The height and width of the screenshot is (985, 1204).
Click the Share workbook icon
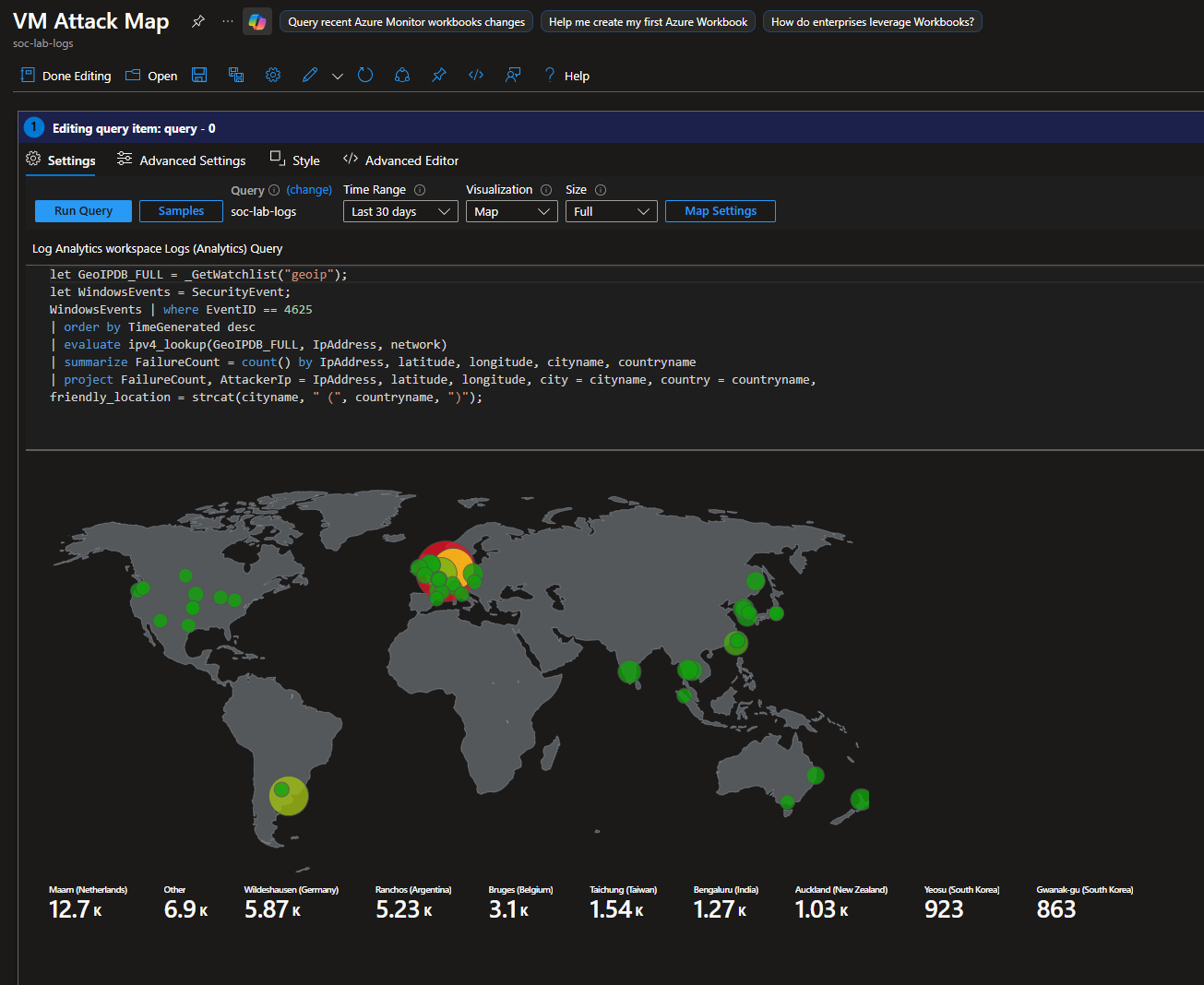pyautogui.click(x=402, y=76)
